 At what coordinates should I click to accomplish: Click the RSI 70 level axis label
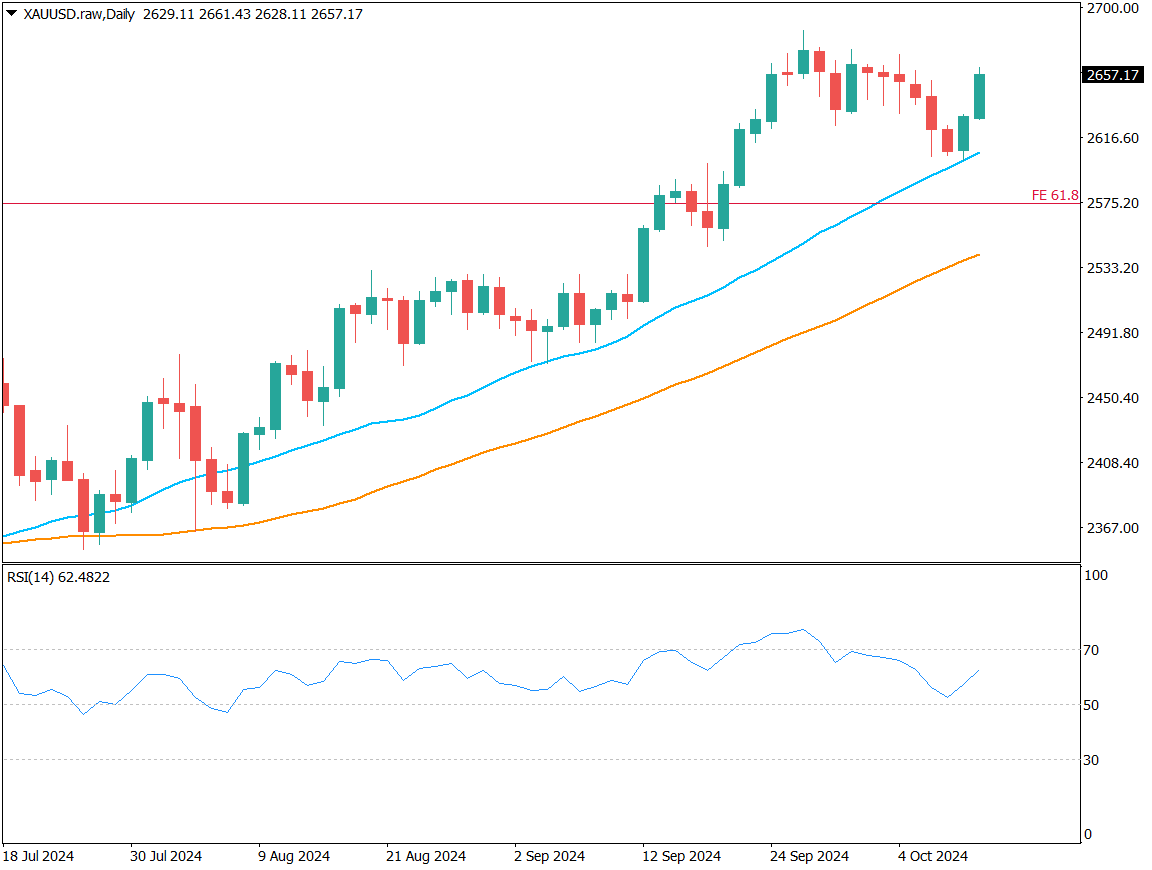pos(1092,650)
